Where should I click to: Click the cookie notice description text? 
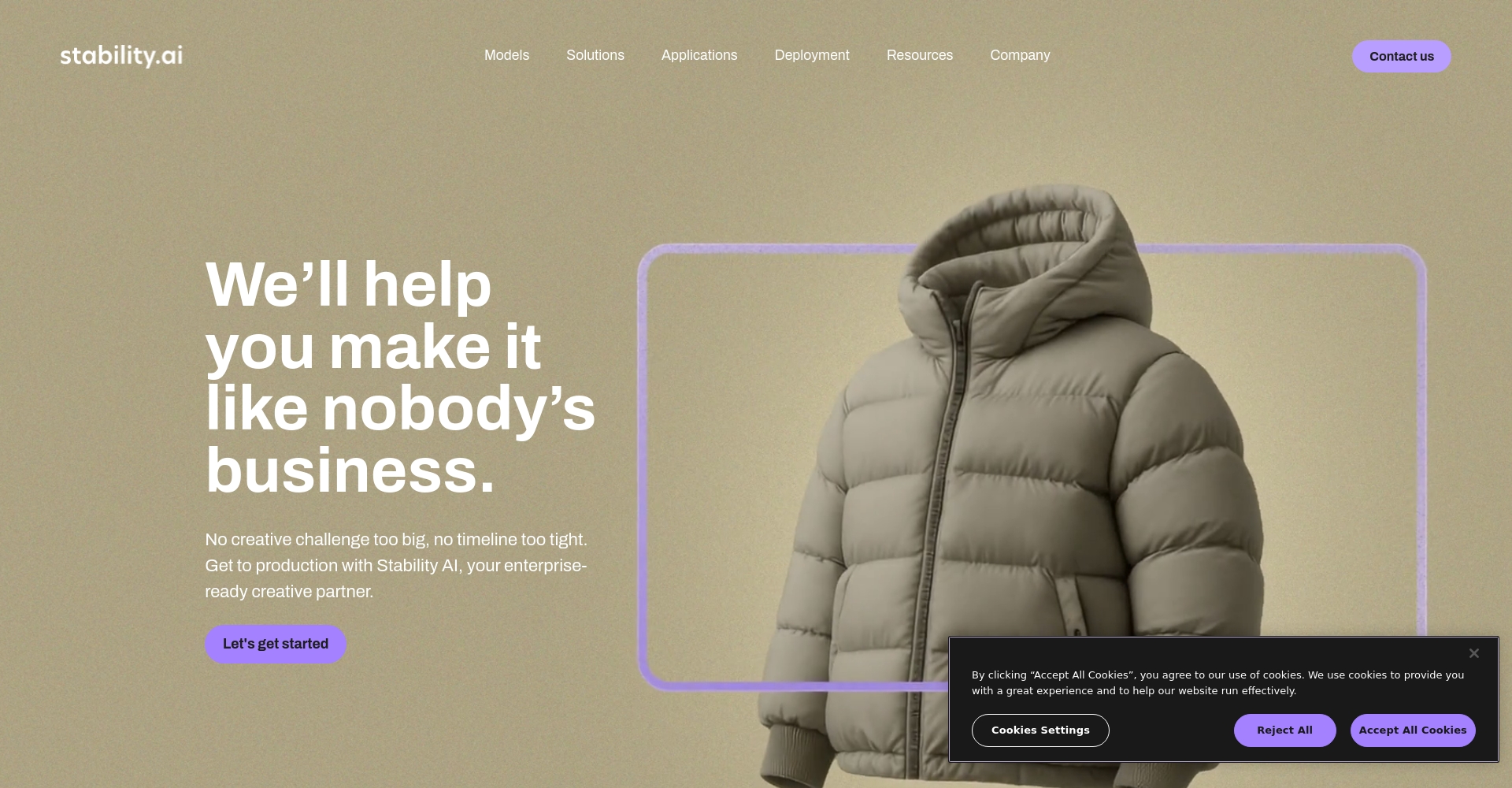(x=1217, y=682)
